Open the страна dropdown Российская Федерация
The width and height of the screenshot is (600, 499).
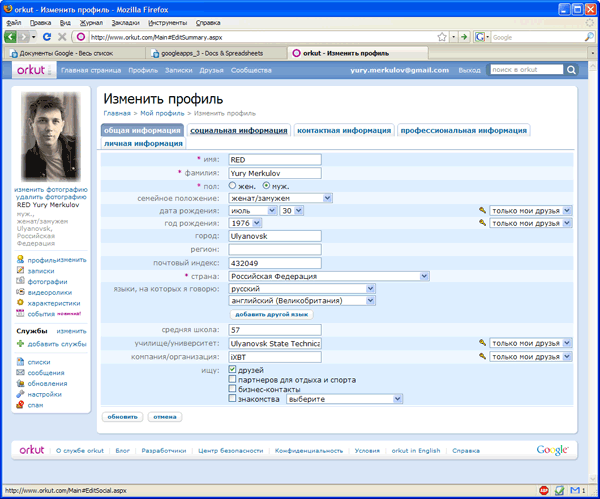click(329, 276)
